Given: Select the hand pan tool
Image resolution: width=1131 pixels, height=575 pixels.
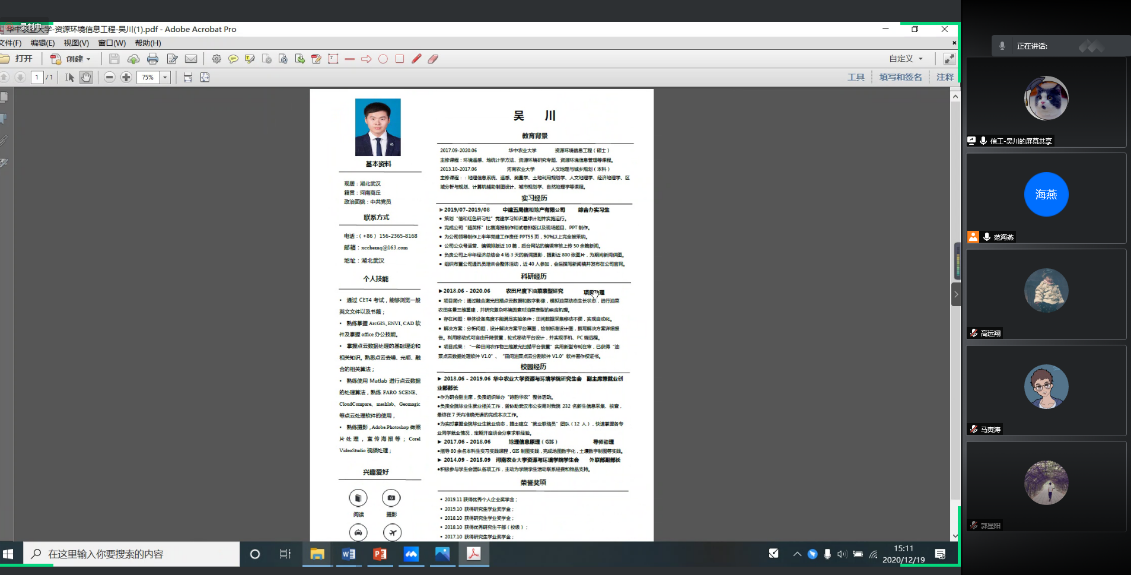Looking at the screenshot, I should pyautogui.click(x=86, y=77).
